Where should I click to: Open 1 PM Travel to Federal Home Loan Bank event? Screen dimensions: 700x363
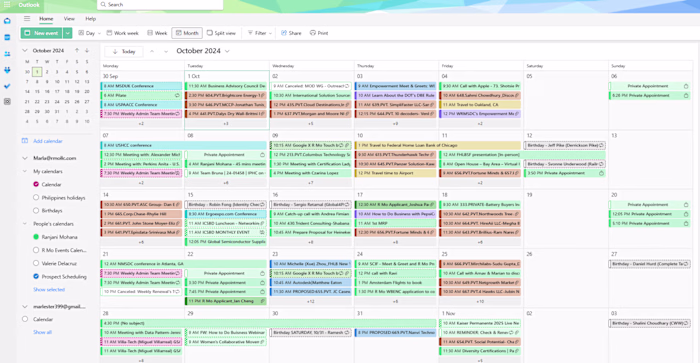[x=438, y=146]
